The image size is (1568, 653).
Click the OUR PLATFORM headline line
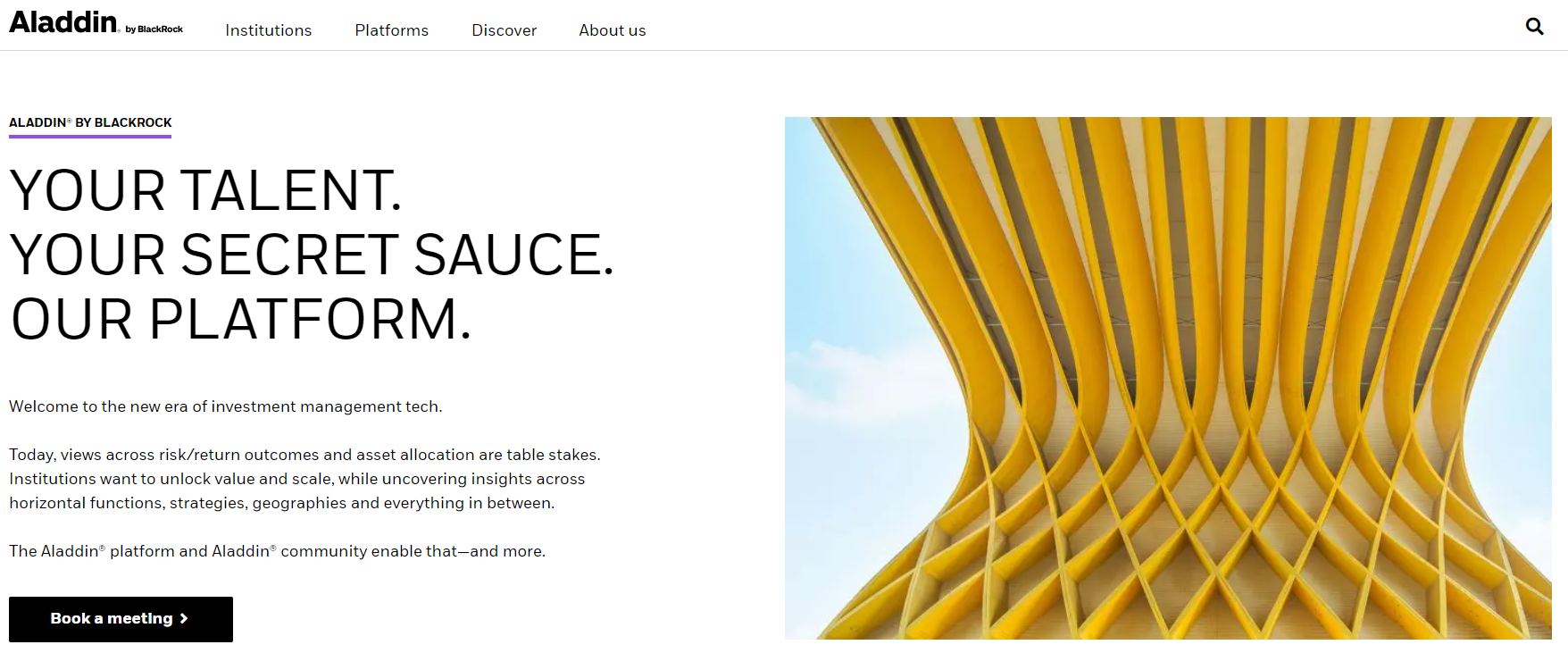click(240, 320)
